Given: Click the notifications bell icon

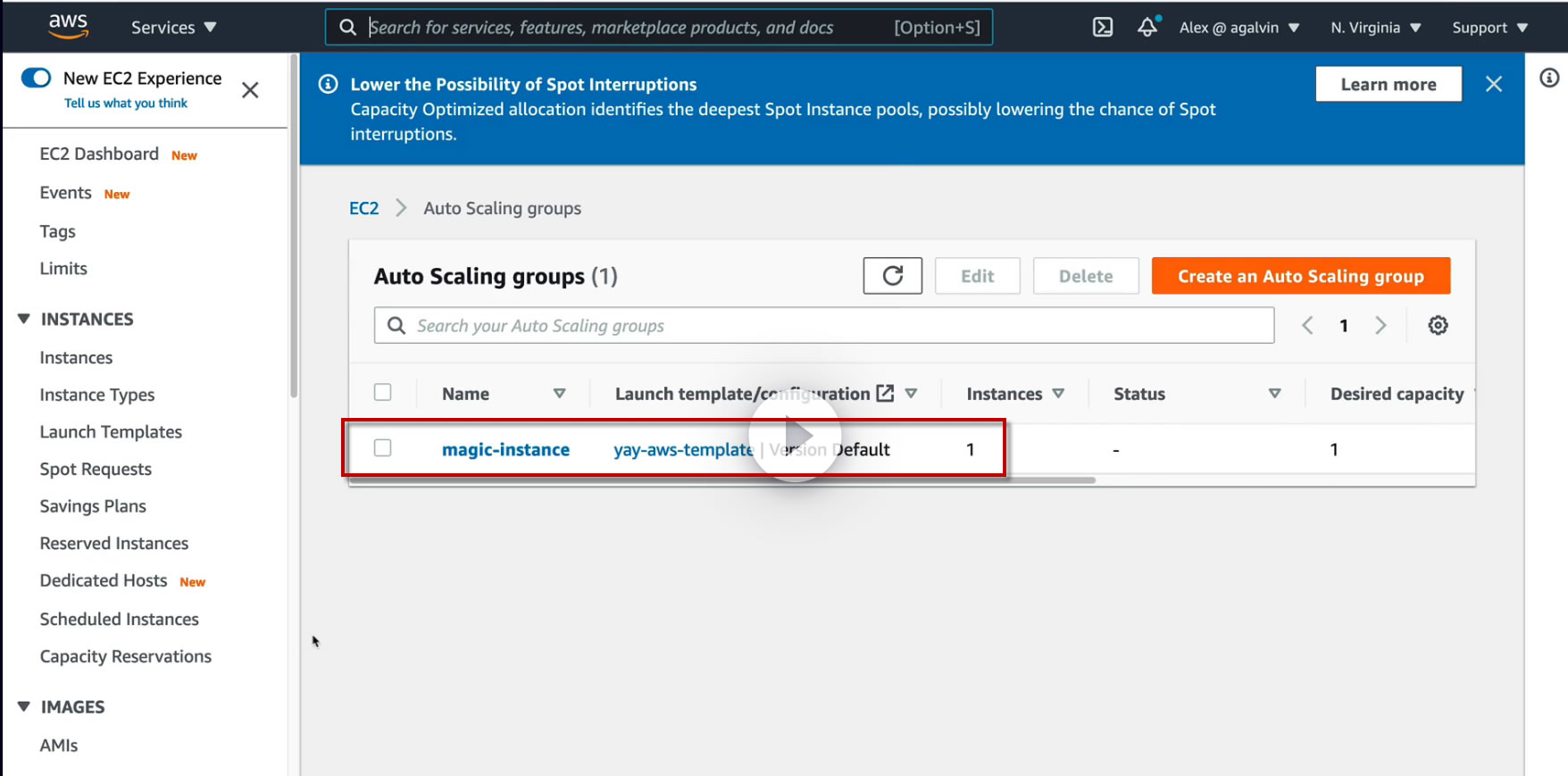Looking at the screenshot, I should 1147,27.
